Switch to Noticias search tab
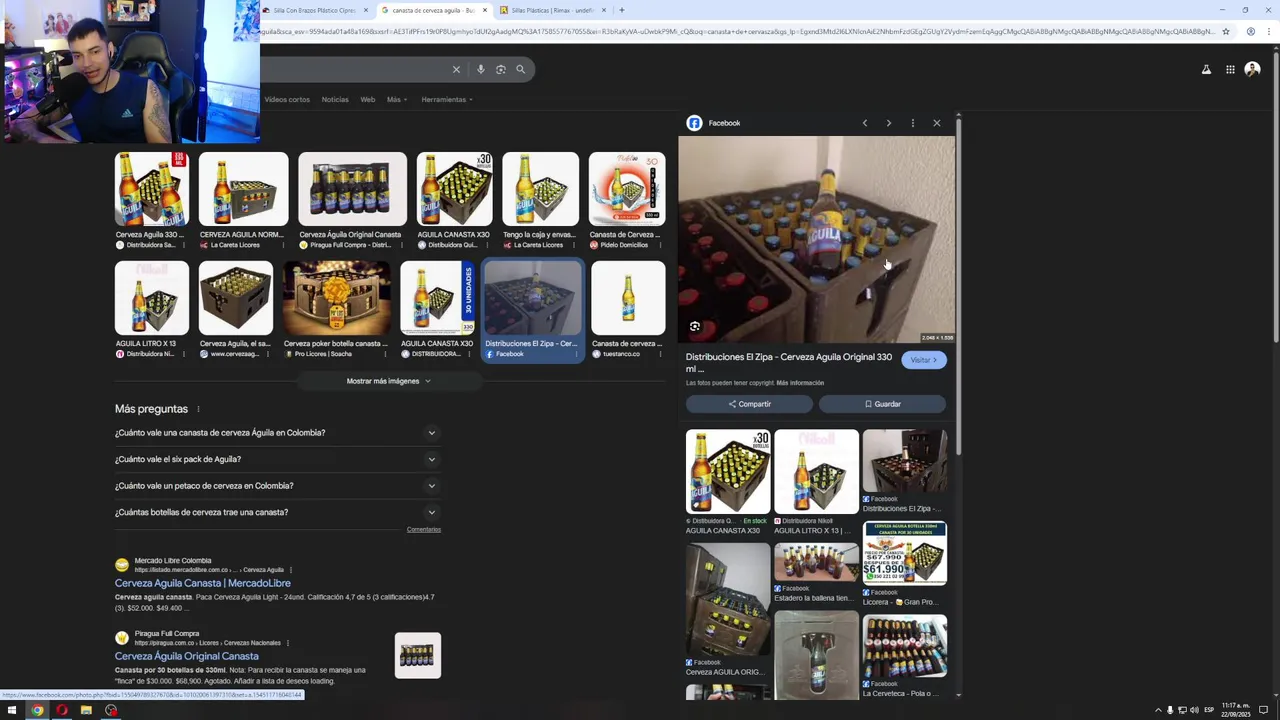1280x720 pixels. coord(335,100)
